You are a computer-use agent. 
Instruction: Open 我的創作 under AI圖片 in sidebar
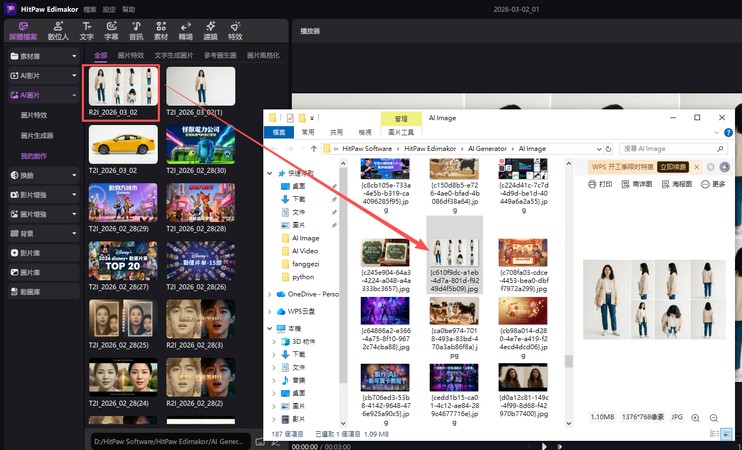click(x=34, y=156)
